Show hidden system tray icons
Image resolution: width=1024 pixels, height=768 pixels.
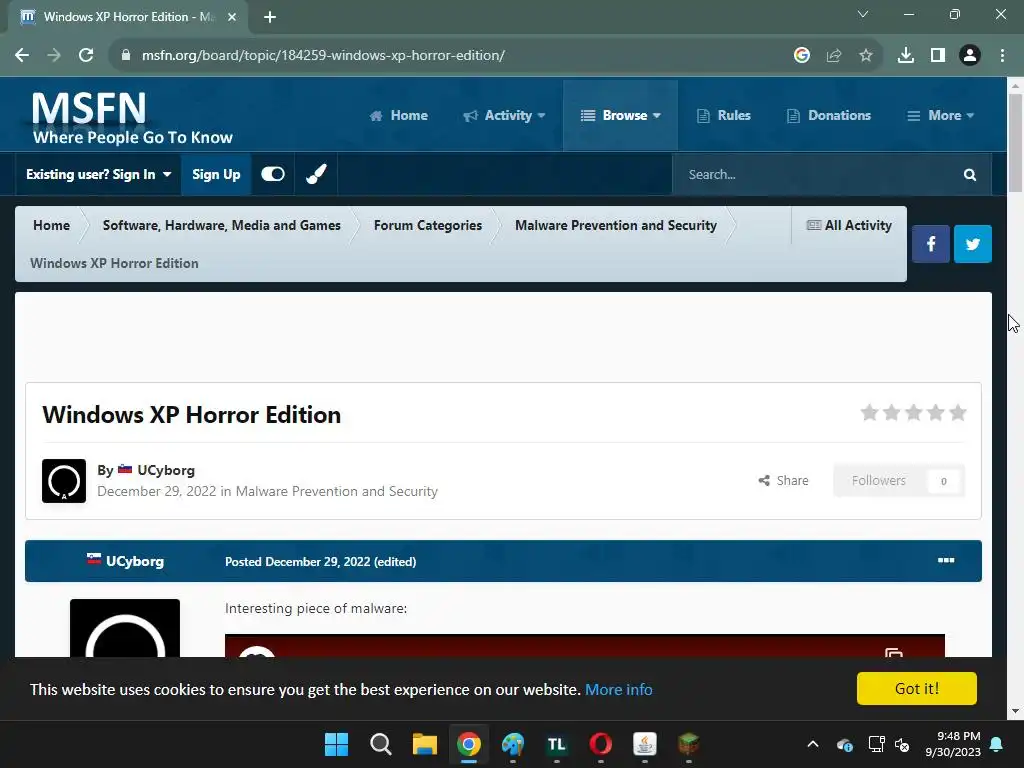(812, 744)
